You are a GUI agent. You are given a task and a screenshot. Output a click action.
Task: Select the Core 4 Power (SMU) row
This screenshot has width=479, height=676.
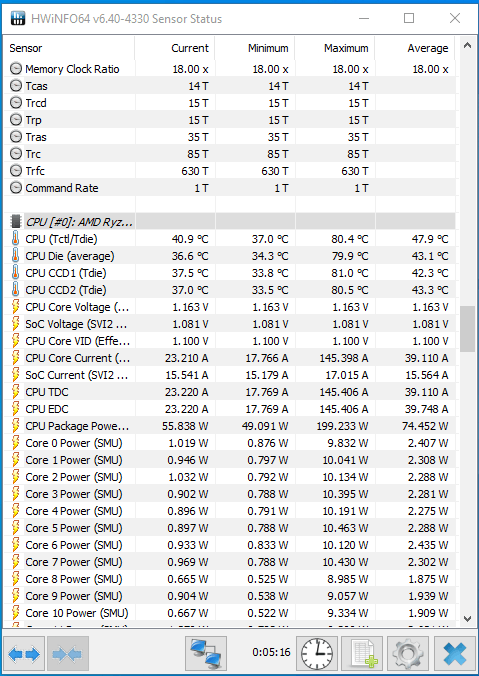click(x=229, y=511)
